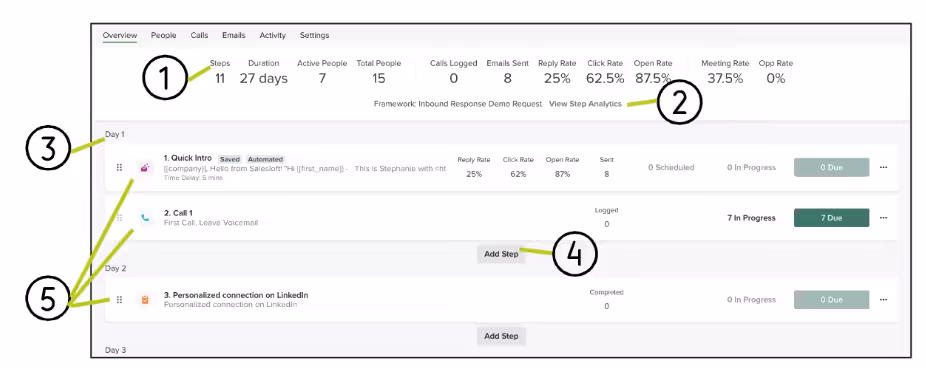Click the Day 2 heading

coord(115,268)
